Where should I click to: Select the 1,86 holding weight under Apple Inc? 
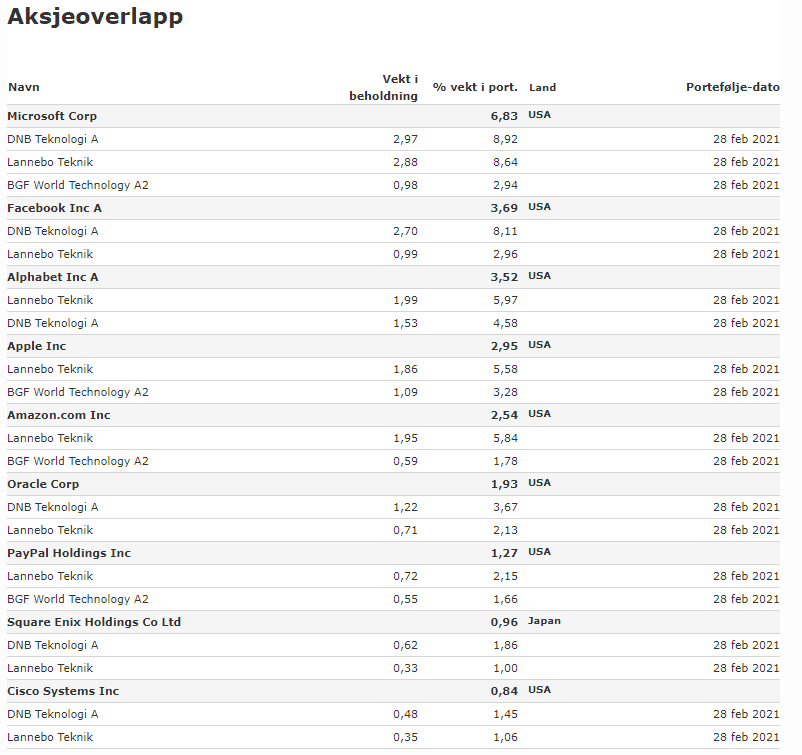(x=406, y=369)
